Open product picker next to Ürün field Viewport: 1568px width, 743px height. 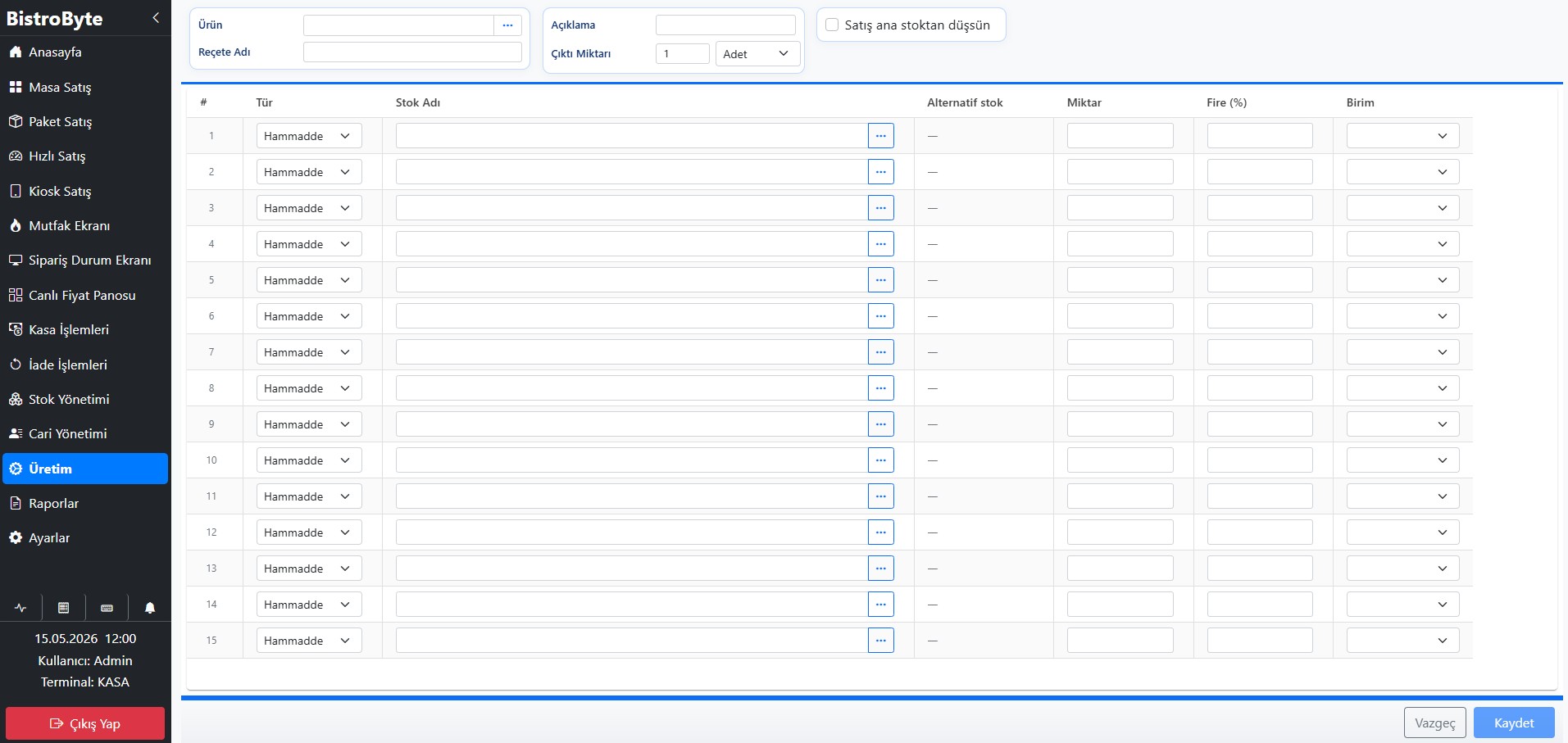click(507, 25)
